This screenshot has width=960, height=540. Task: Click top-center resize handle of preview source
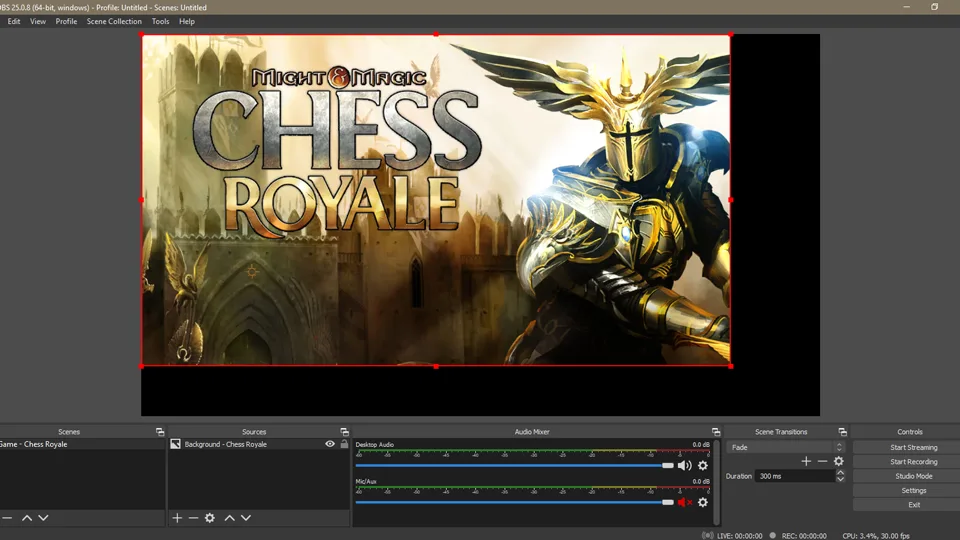point(436,35)
